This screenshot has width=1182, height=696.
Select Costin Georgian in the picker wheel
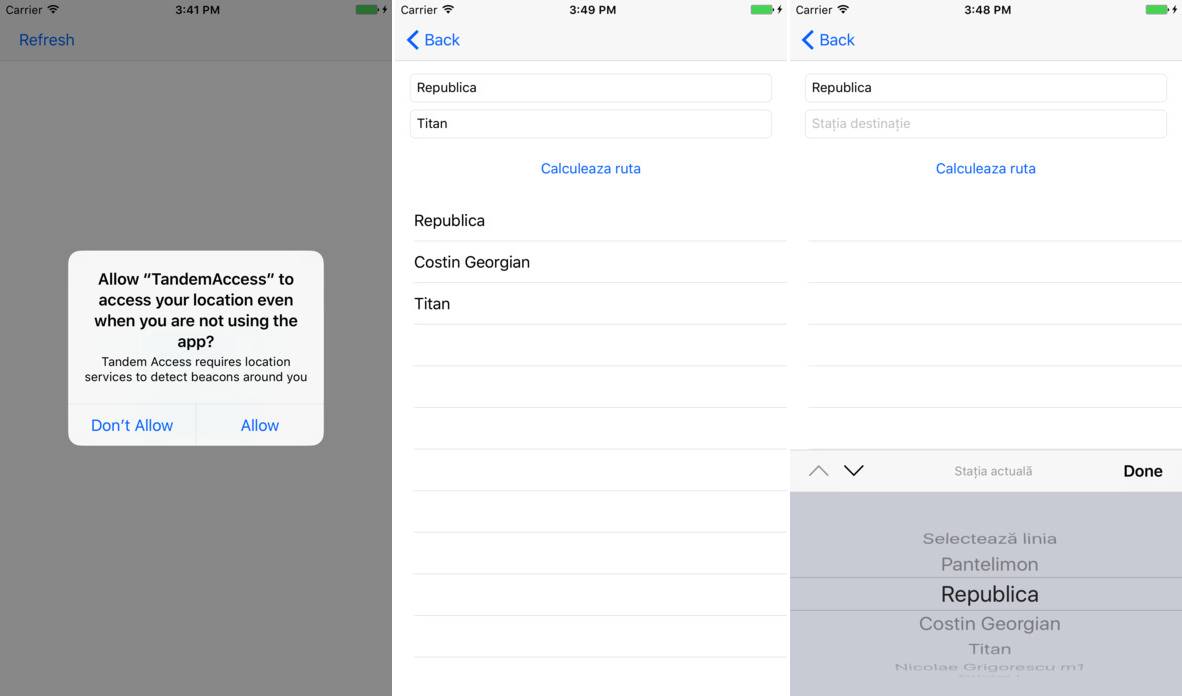pyautogui.click(x=989, y=624)
